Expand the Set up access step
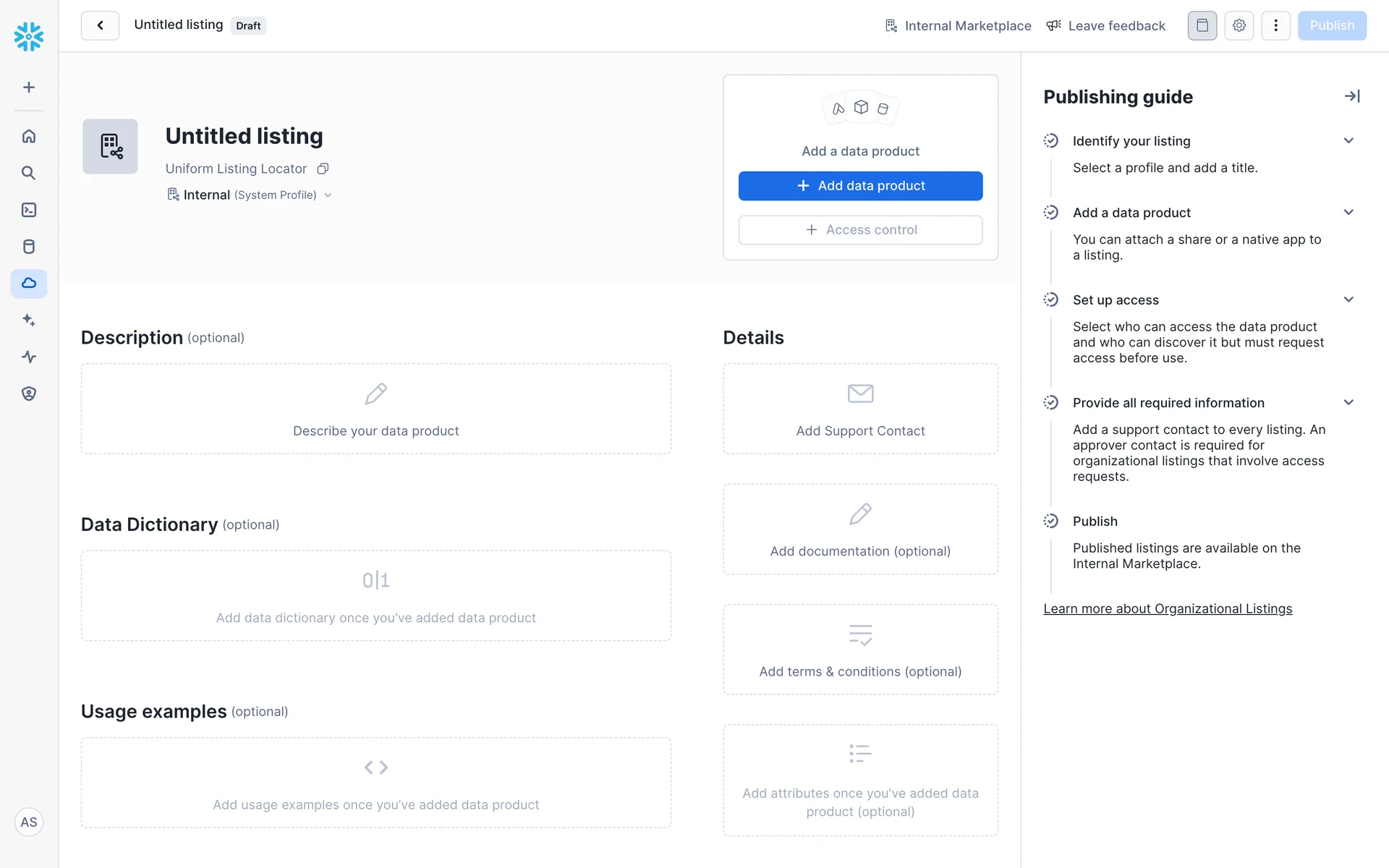The image size is (1389, 868). tap(1348, 299)
